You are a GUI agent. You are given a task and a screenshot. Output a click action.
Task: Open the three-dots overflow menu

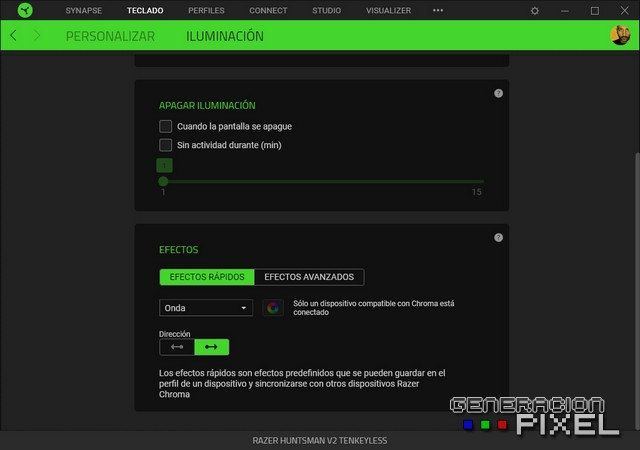438,10
